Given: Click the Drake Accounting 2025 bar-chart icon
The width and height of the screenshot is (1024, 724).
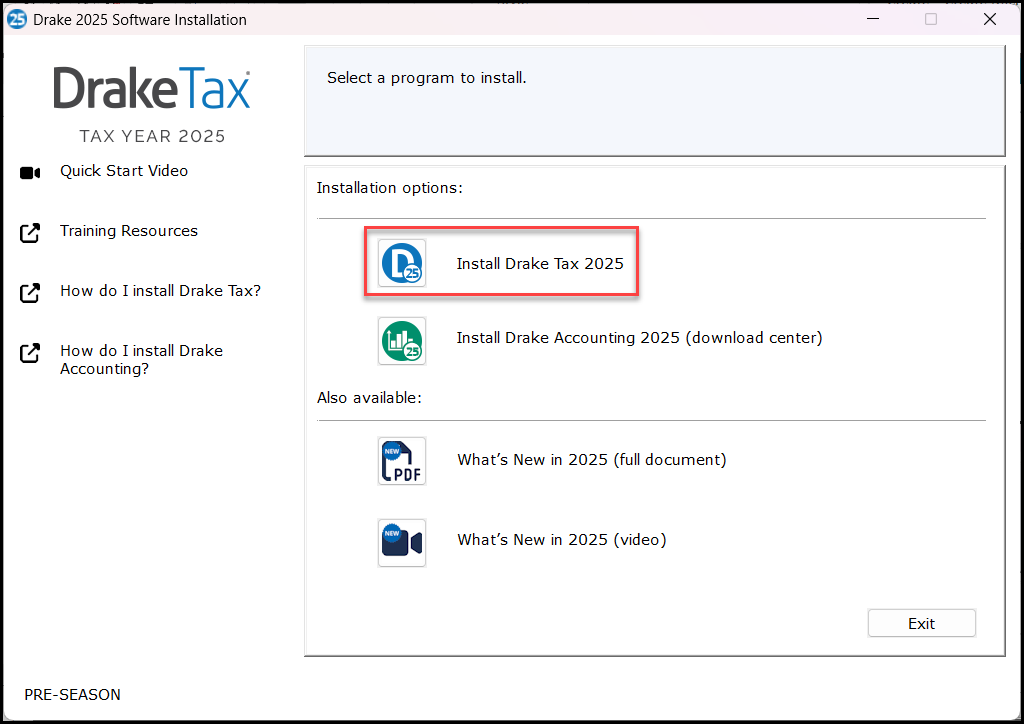Looking at the screenshot, I should (401, 340).
